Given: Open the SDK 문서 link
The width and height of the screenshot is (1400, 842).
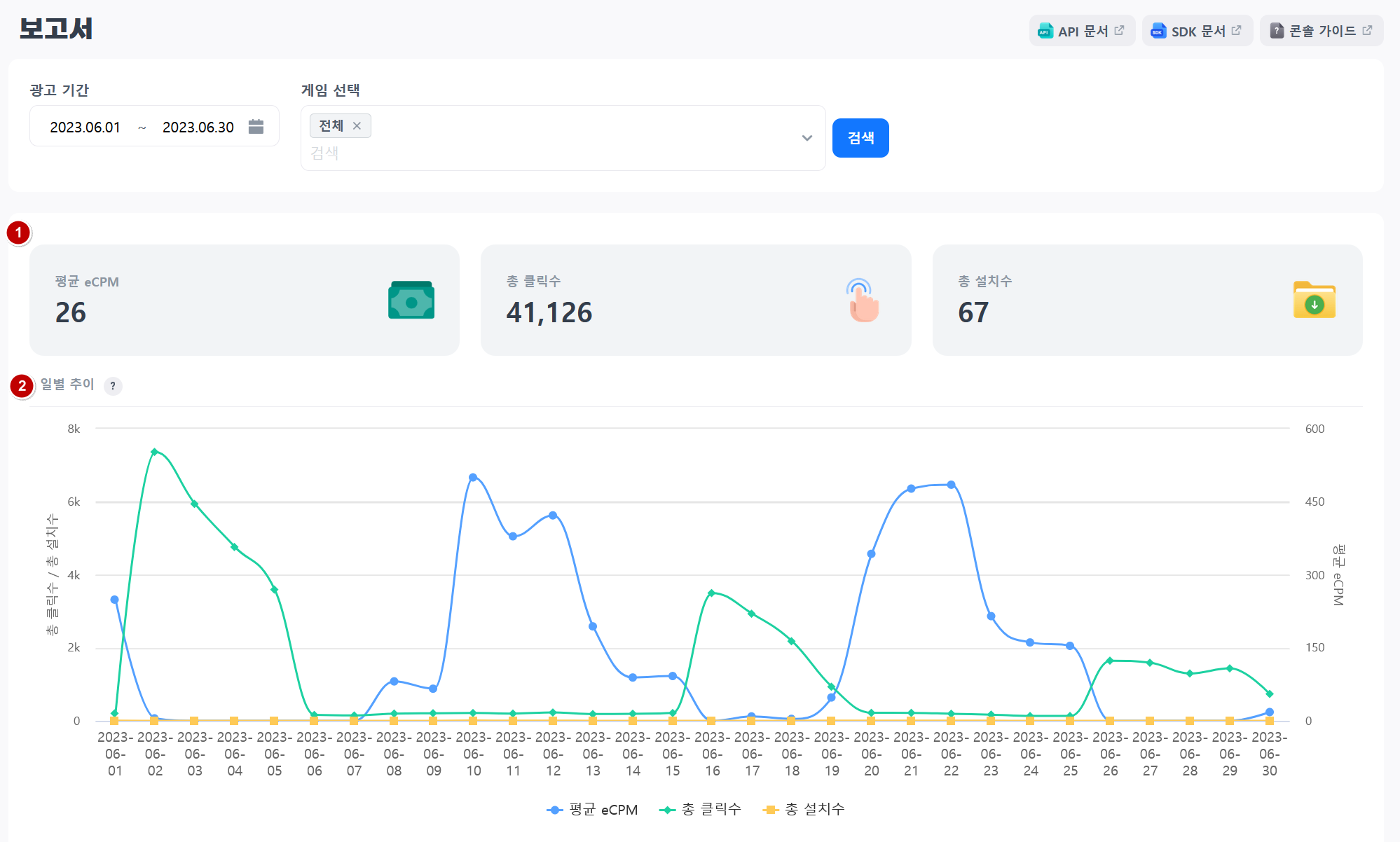Looking at the screenshot, I should tap(1197, 31).
